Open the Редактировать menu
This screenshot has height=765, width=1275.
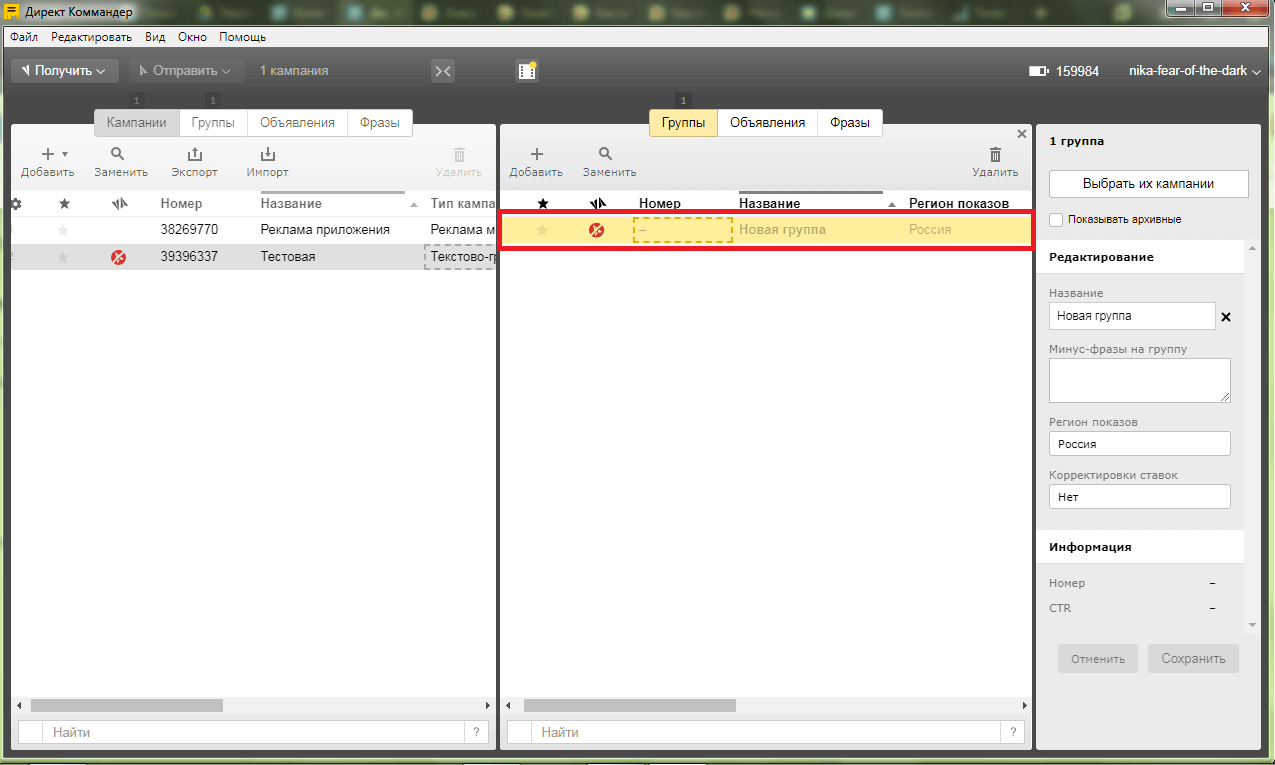tap(91, 37)
